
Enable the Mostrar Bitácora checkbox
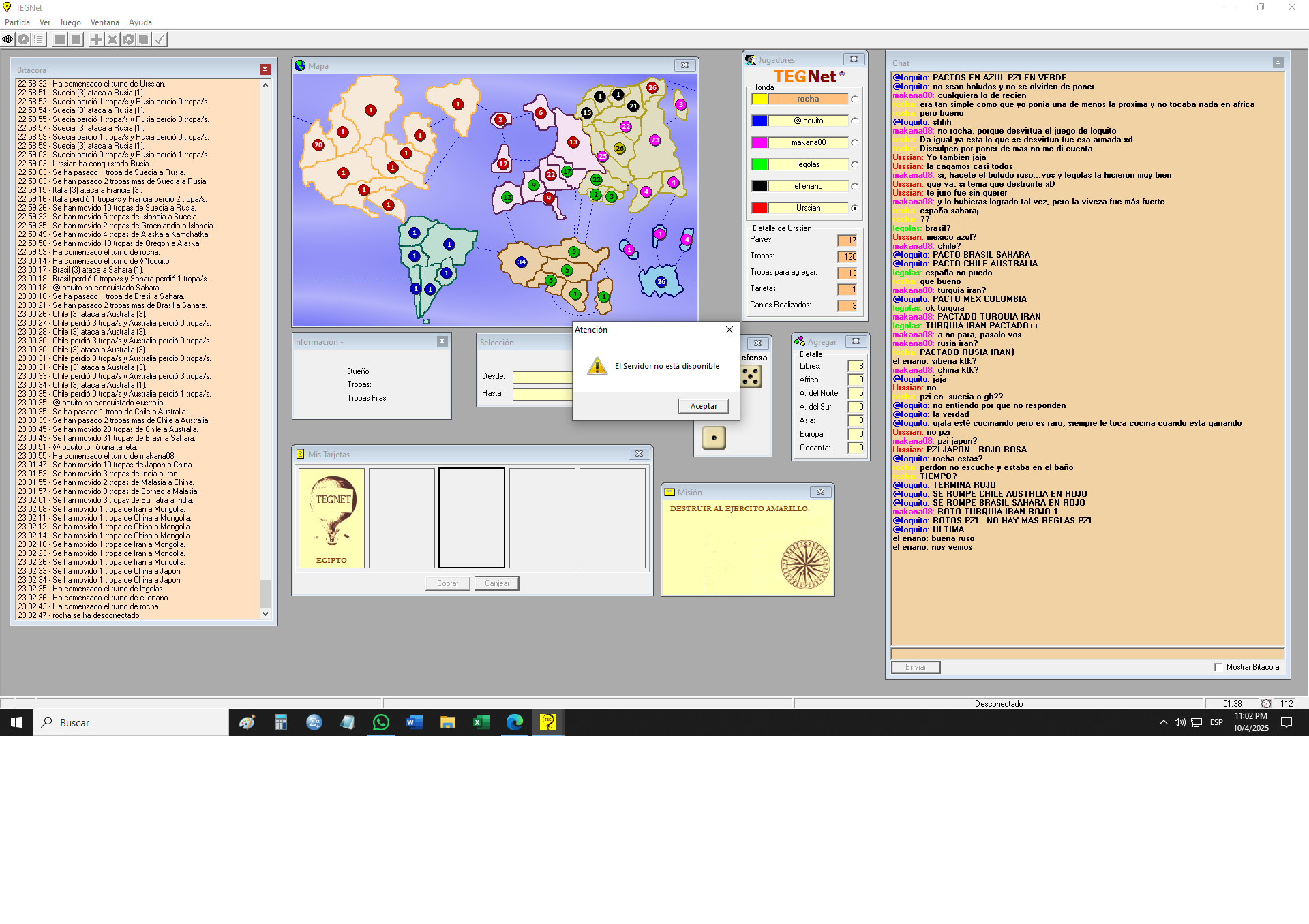pos(1218,667)
